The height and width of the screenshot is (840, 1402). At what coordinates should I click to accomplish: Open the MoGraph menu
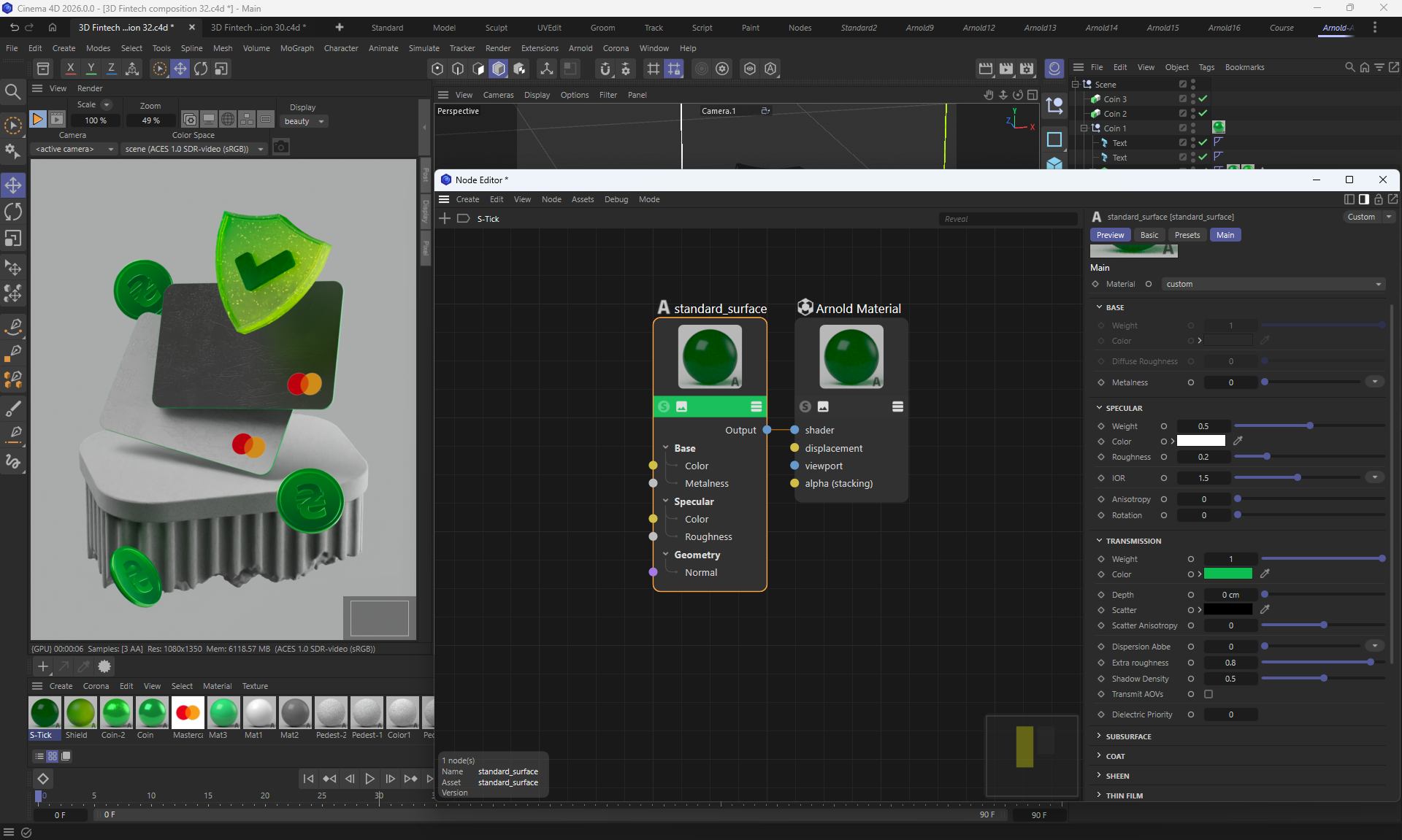click(x=296, y=48)
